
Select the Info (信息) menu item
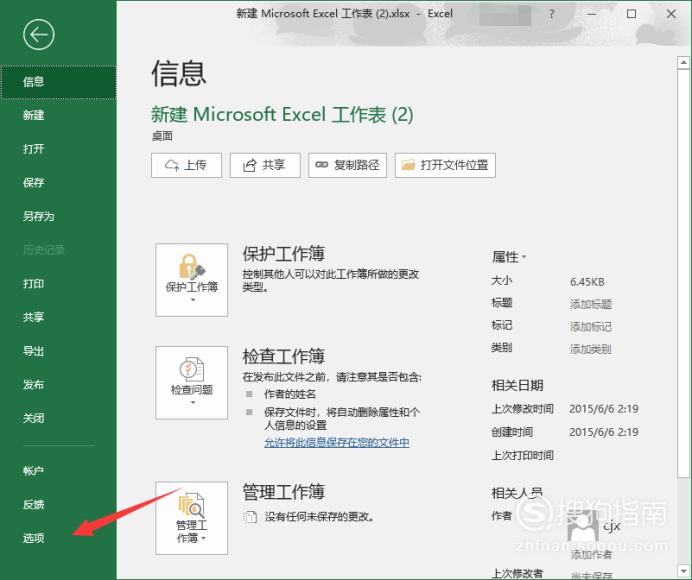[x=58, y=82]
